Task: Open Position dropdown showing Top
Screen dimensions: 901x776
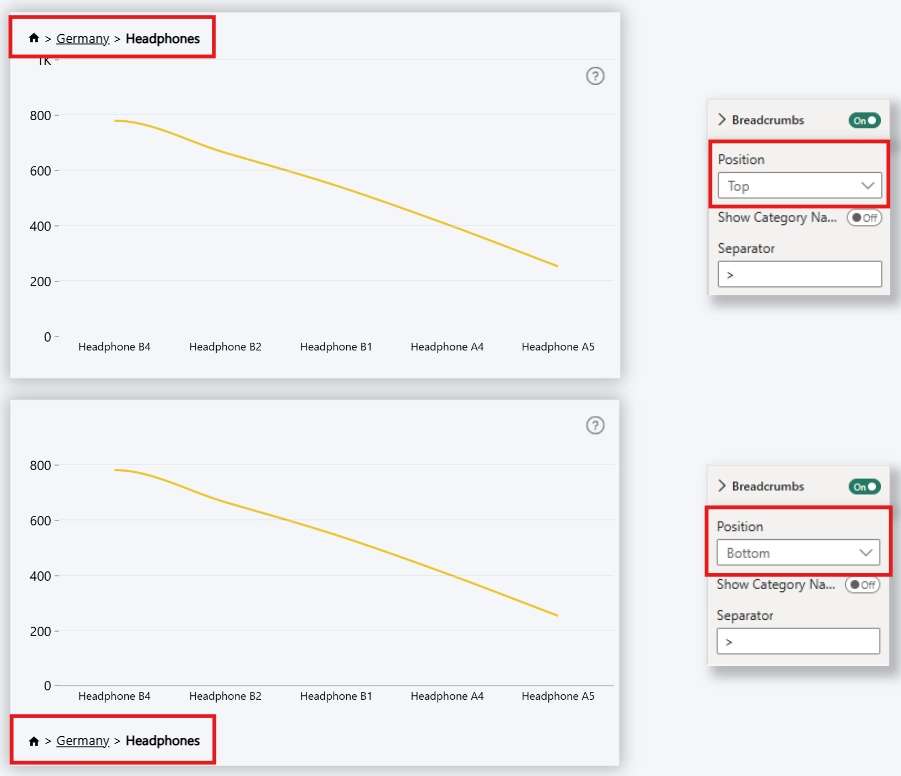Action: [799, 186]
